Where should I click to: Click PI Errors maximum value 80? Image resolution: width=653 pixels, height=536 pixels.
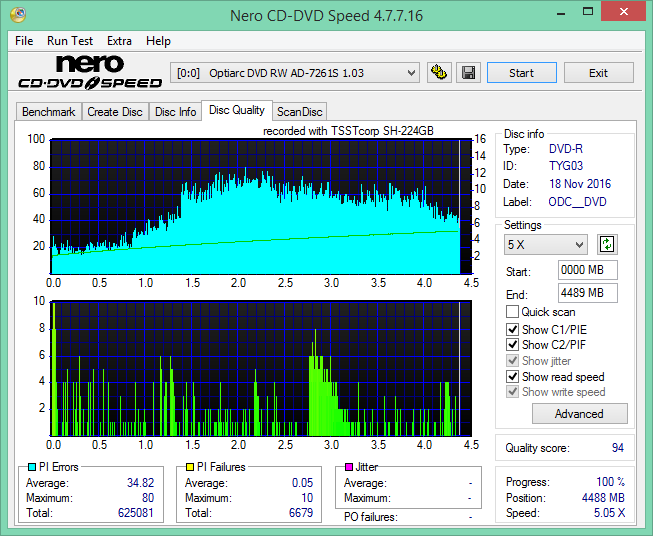(x=148, y=498)
